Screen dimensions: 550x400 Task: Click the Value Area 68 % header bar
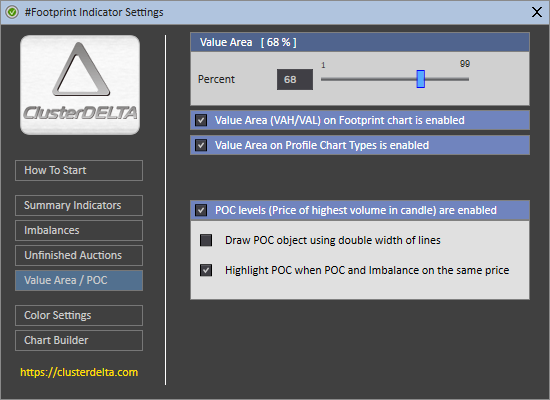click(360, 42)
